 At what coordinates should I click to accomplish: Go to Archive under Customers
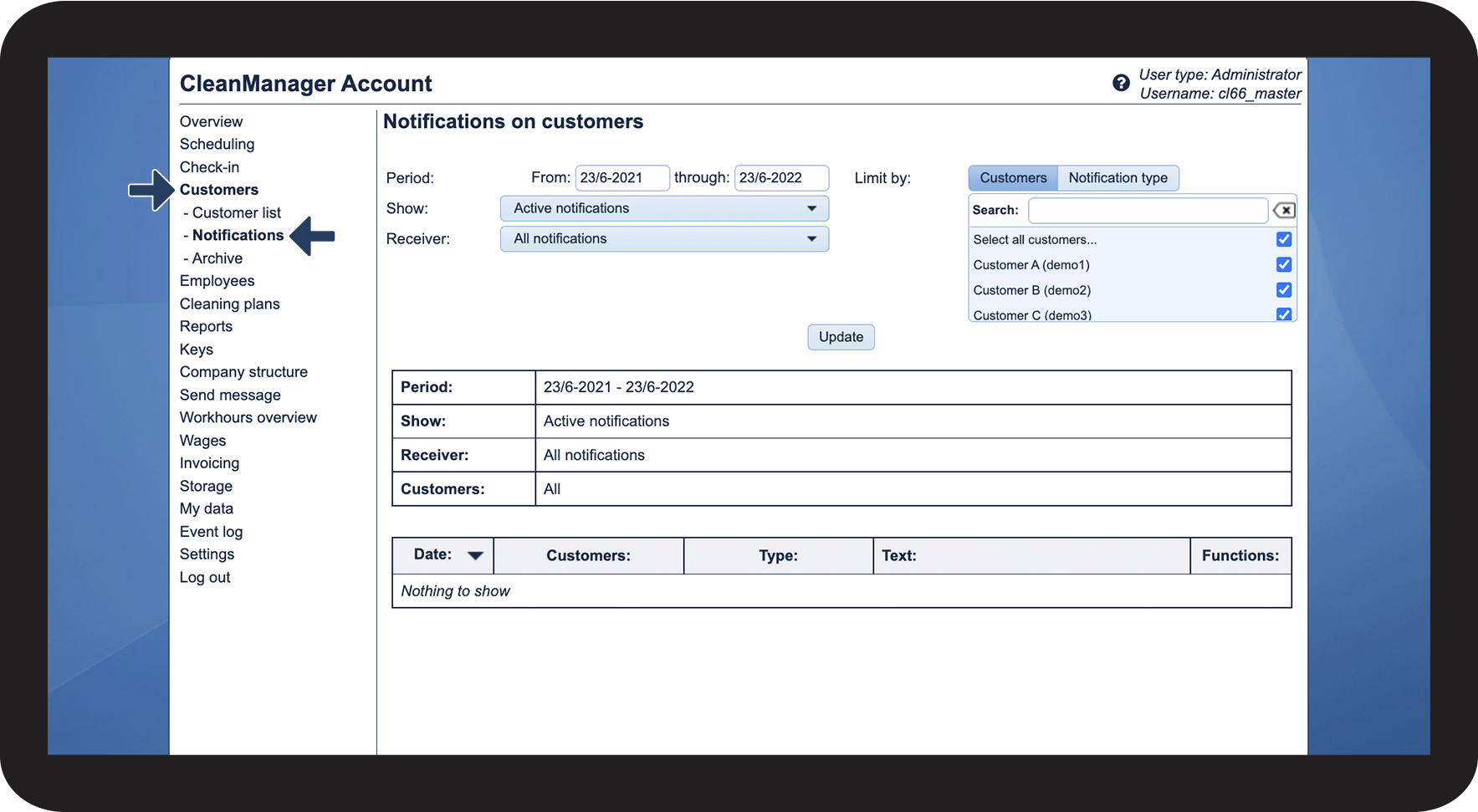pyautogui.click(x=217, y=258)
